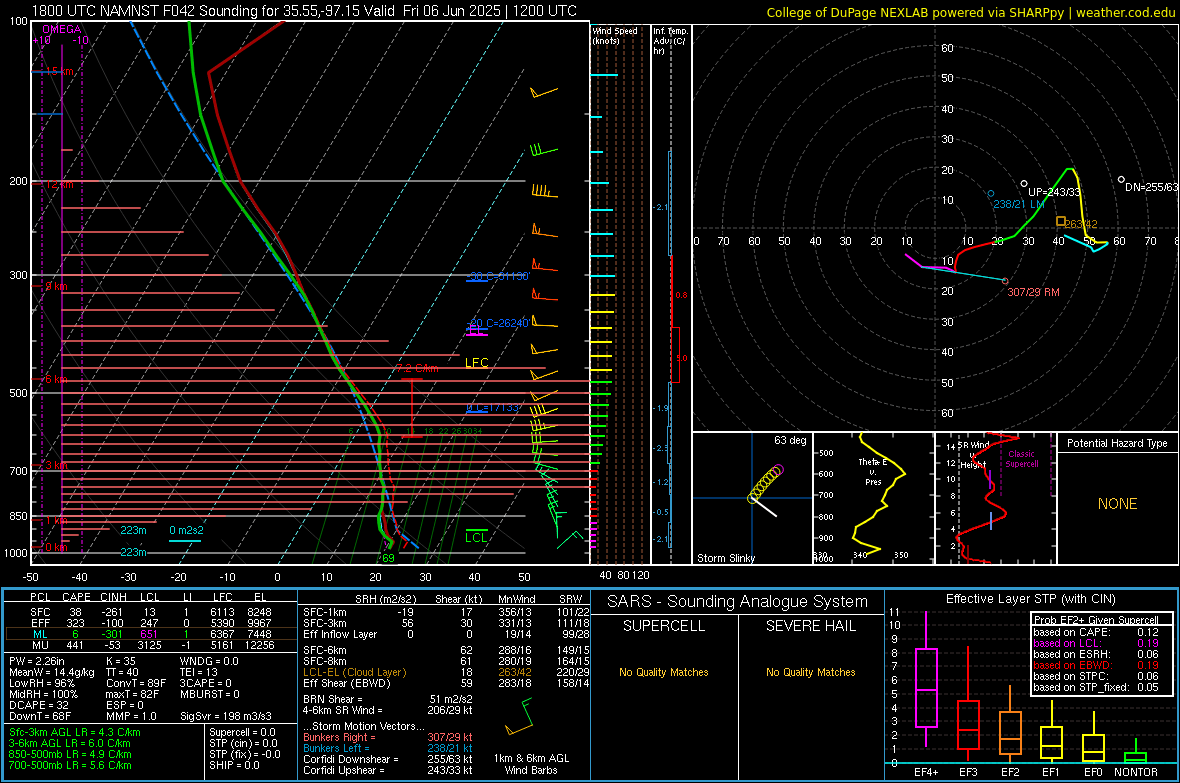Click the 12 km height label
Screen dimensions: 1180x783
pos(59,184)
